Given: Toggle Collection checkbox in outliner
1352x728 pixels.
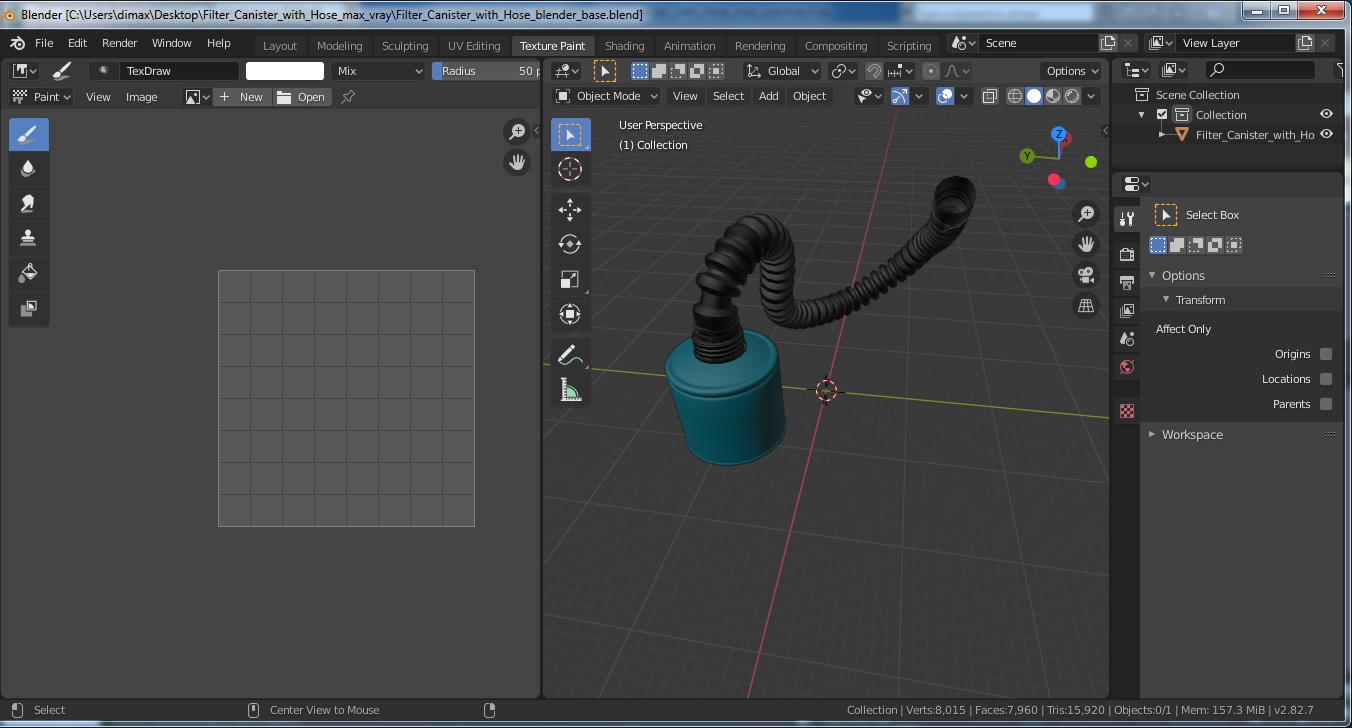Looking at the screenshot, I should tap(1162, 115).
